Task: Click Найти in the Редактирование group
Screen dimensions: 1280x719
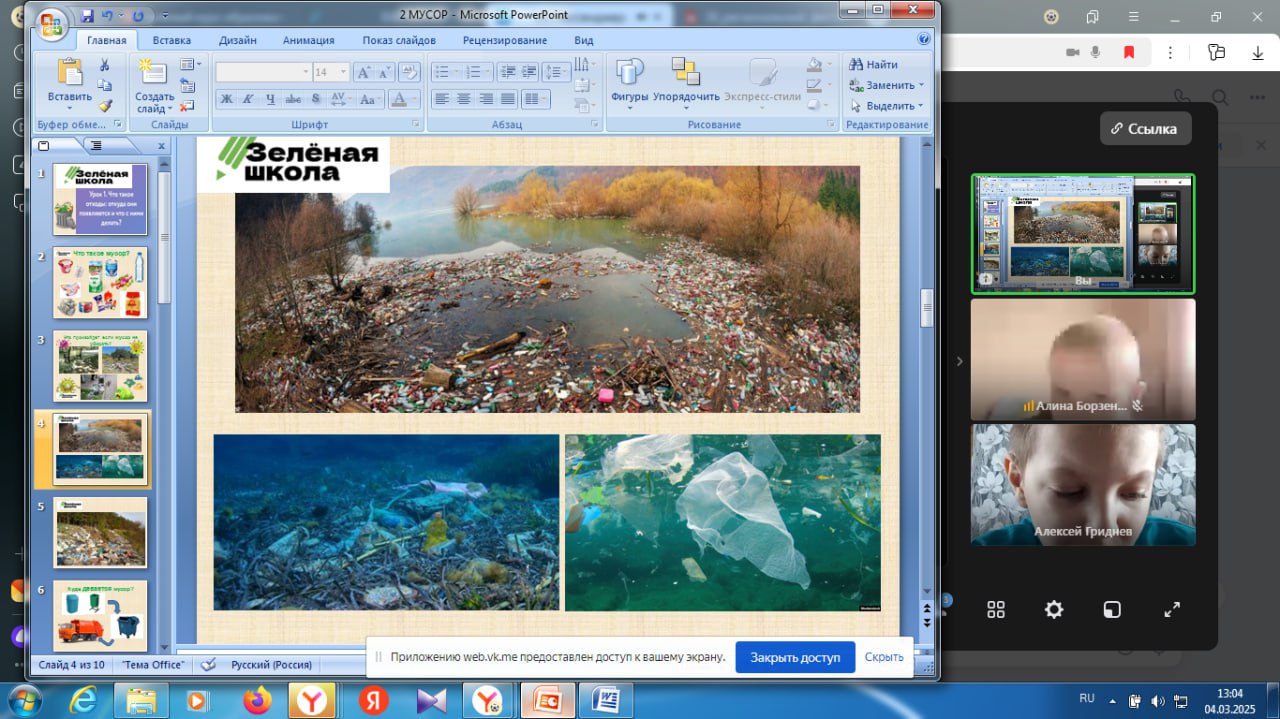Action: coord(874,65)
